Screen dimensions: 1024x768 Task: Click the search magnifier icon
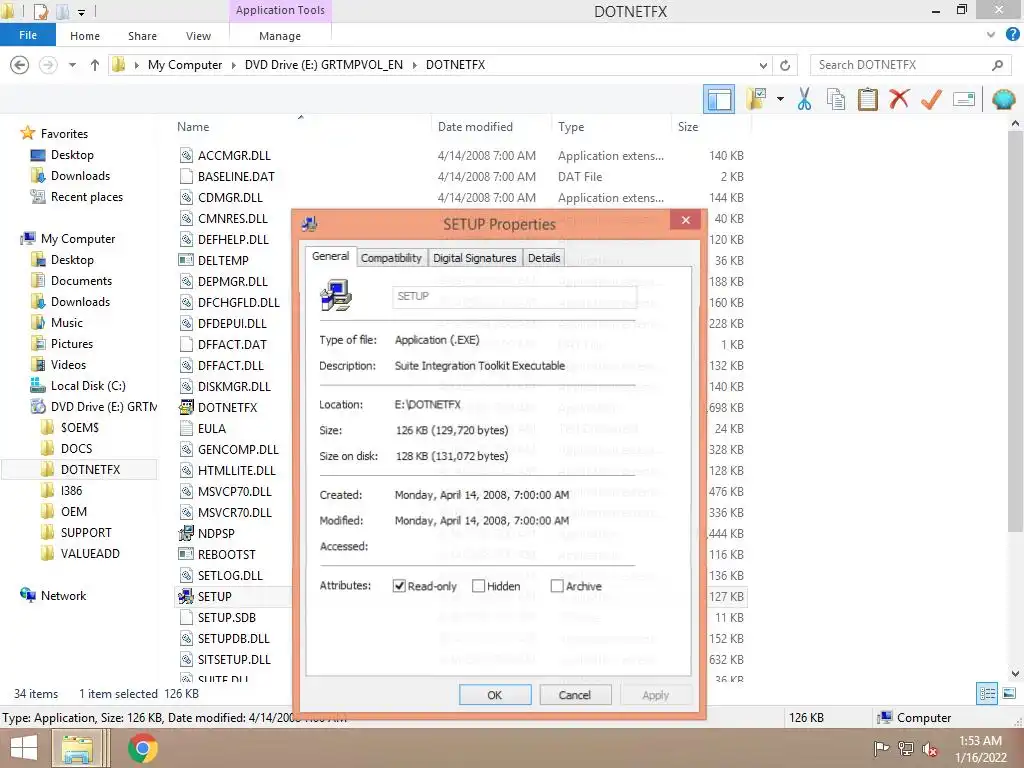[x=997, y=65]
